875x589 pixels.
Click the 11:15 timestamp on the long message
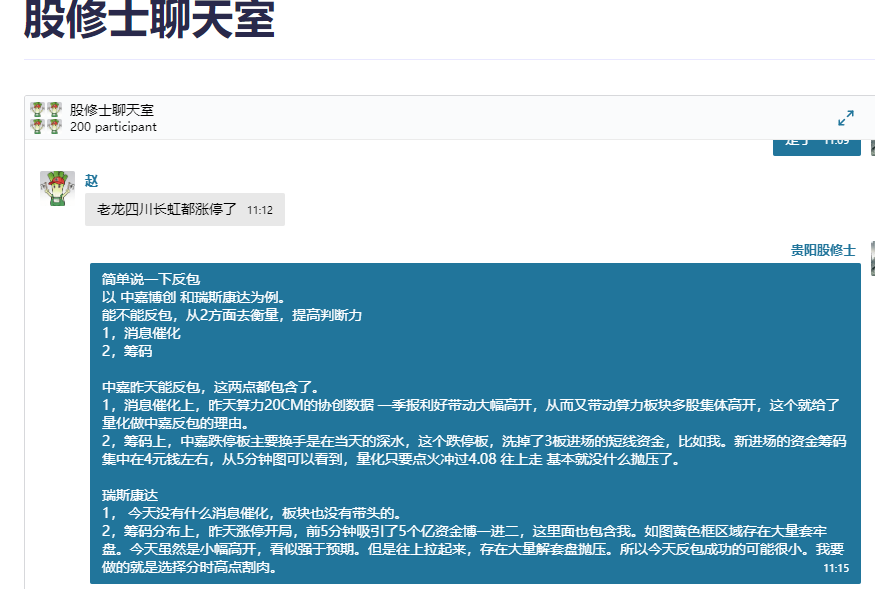tap(836, 568)
